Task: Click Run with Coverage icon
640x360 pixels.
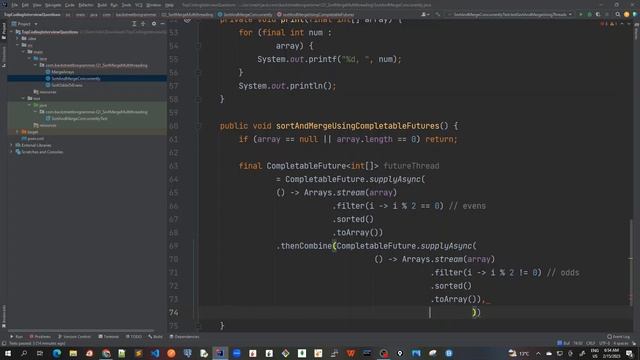Action: click(x=598, y=14)
